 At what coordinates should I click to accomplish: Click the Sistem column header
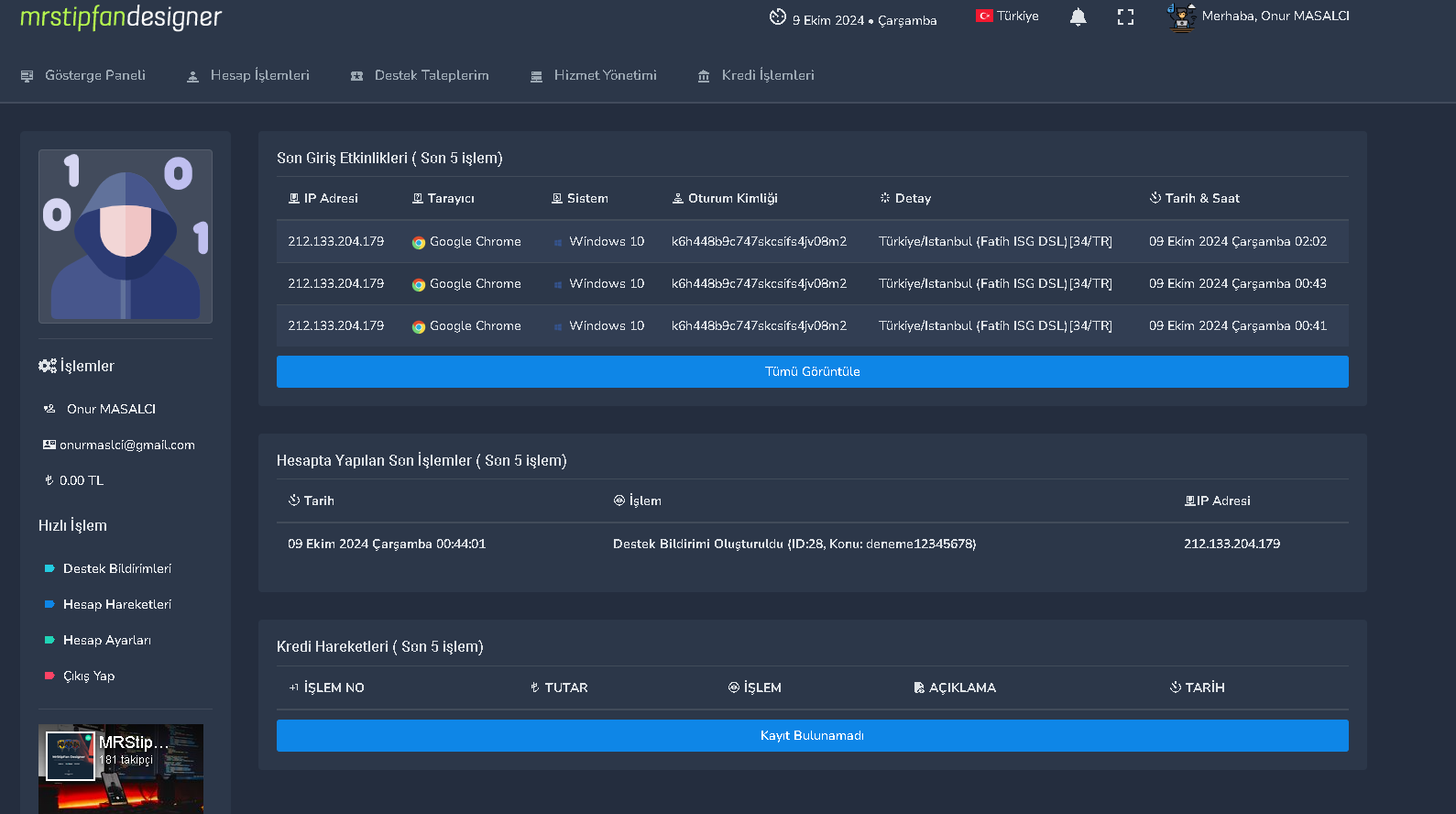(580, 198)
